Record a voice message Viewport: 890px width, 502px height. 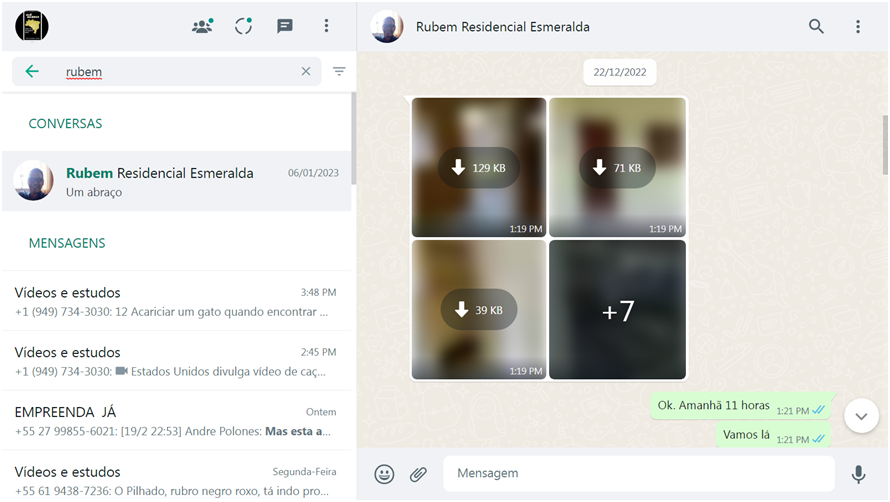pos(858,474)
